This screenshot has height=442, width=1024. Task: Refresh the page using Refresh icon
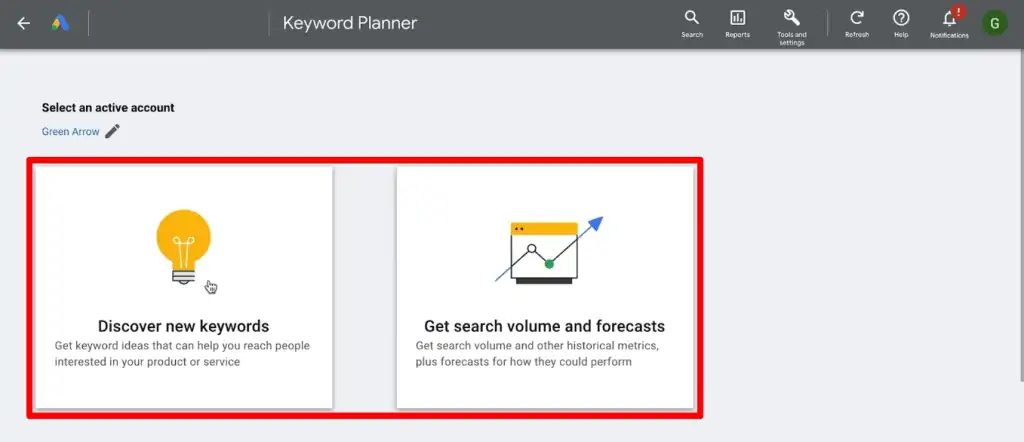(x=857, y=18)
